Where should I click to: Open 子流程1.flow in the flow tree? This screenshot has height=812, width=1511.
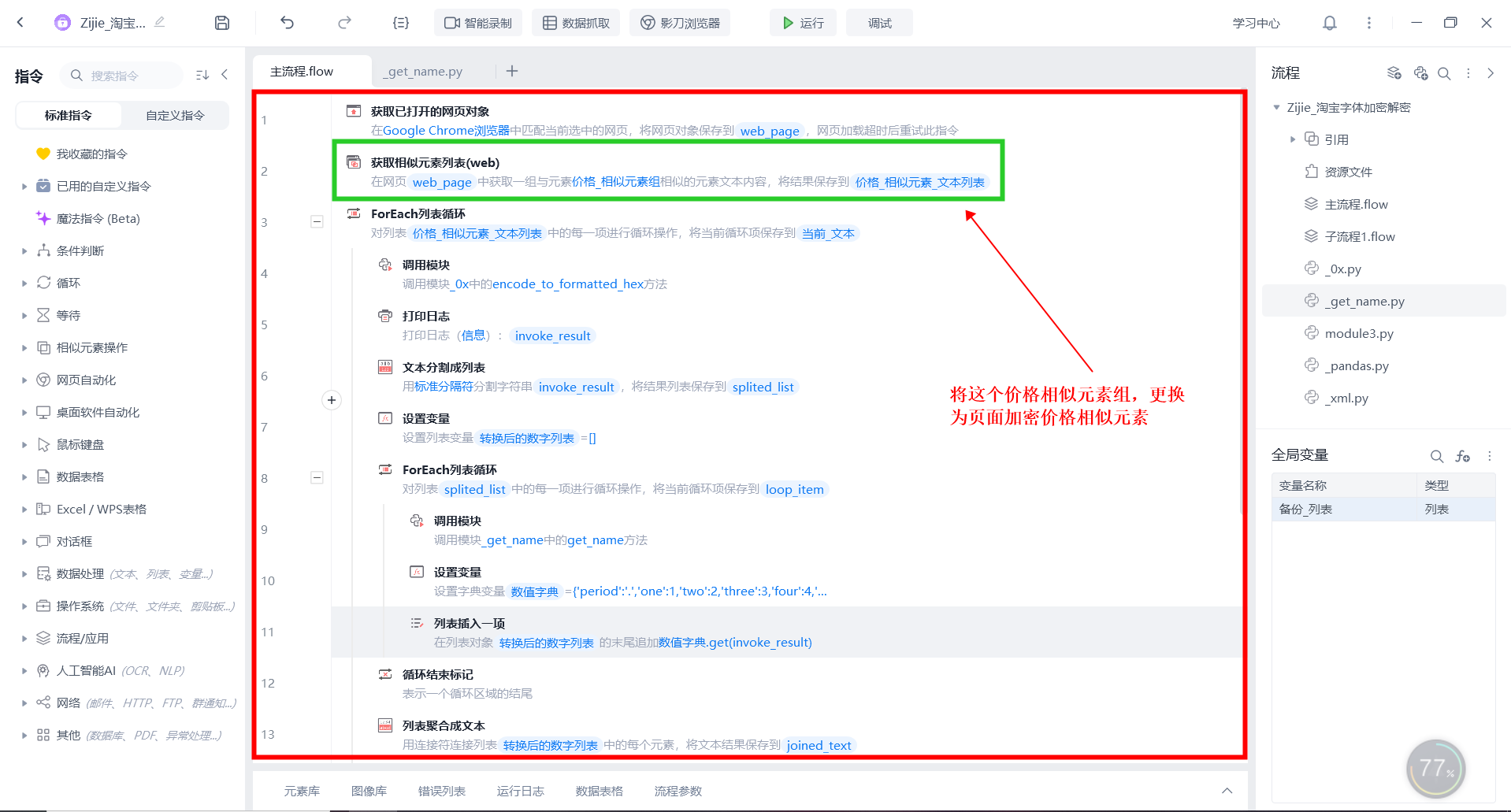1360,236
